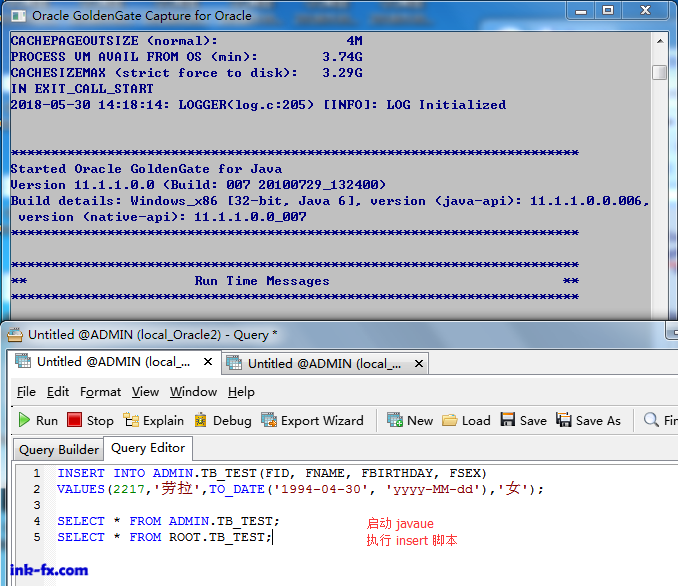Click the Save As label
678x586 pixels.
(598, 420)
